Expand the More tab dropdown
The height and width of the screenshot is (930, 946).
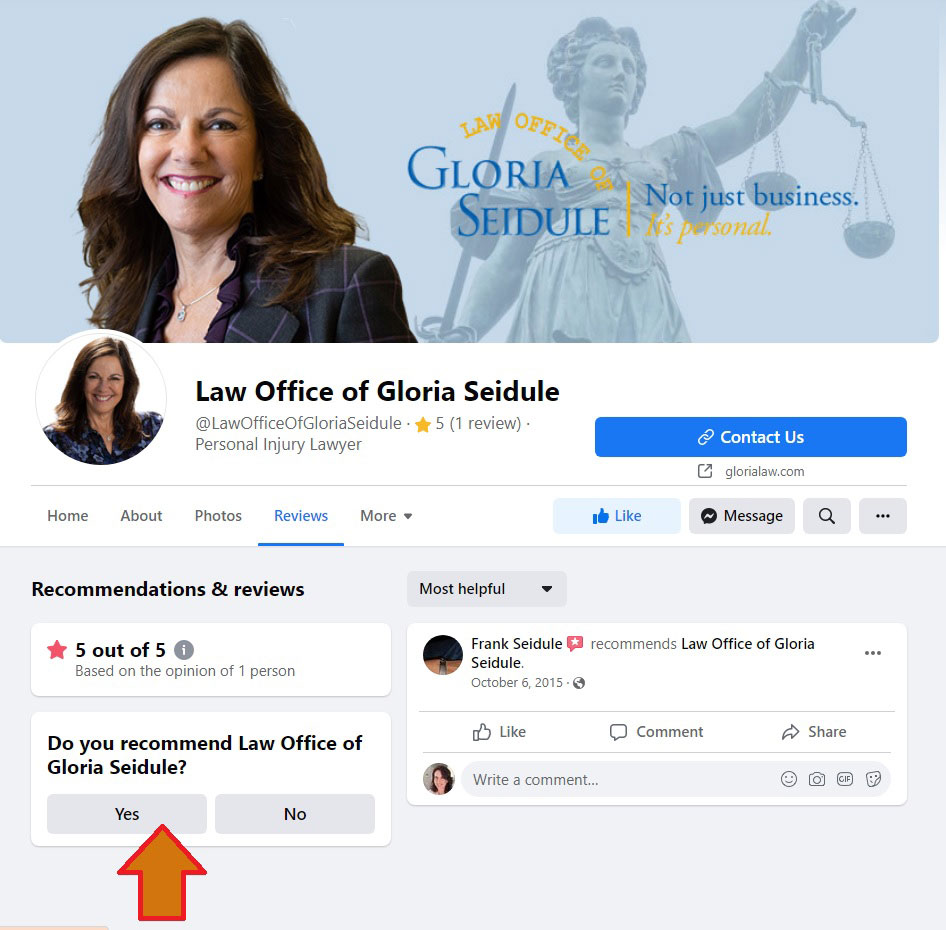(x=386, y=516)
